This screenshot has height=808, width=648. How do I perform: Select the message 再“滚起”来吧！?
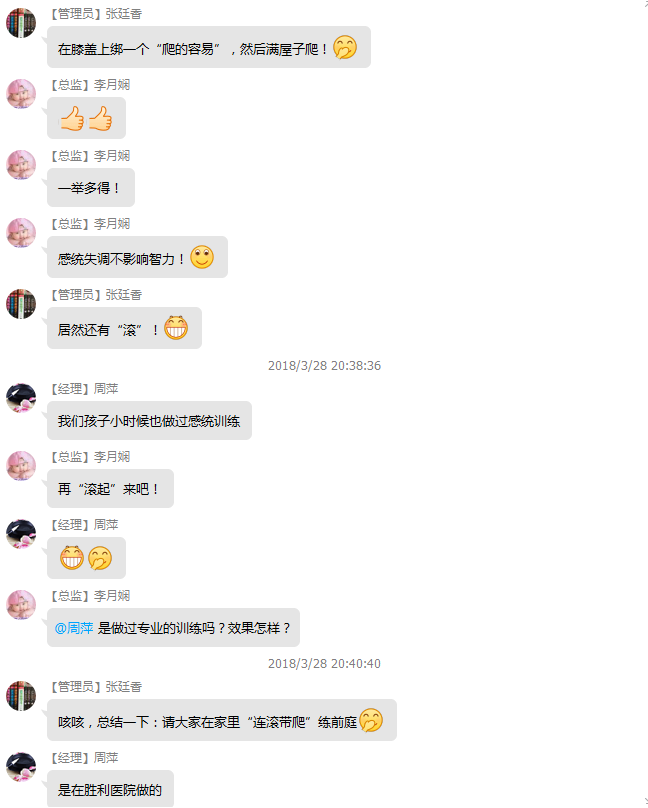tap(110, 489)
